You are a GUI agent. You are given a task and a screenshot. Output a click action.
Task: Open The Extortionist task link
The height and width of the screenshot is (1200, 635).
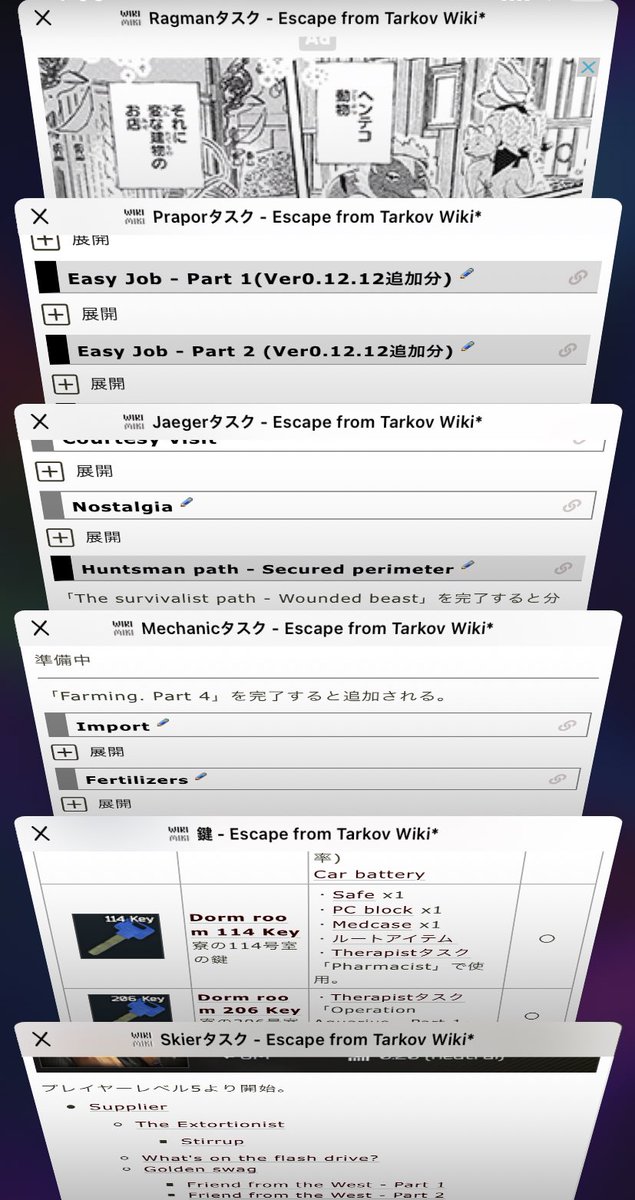[x=210, y=1124]
